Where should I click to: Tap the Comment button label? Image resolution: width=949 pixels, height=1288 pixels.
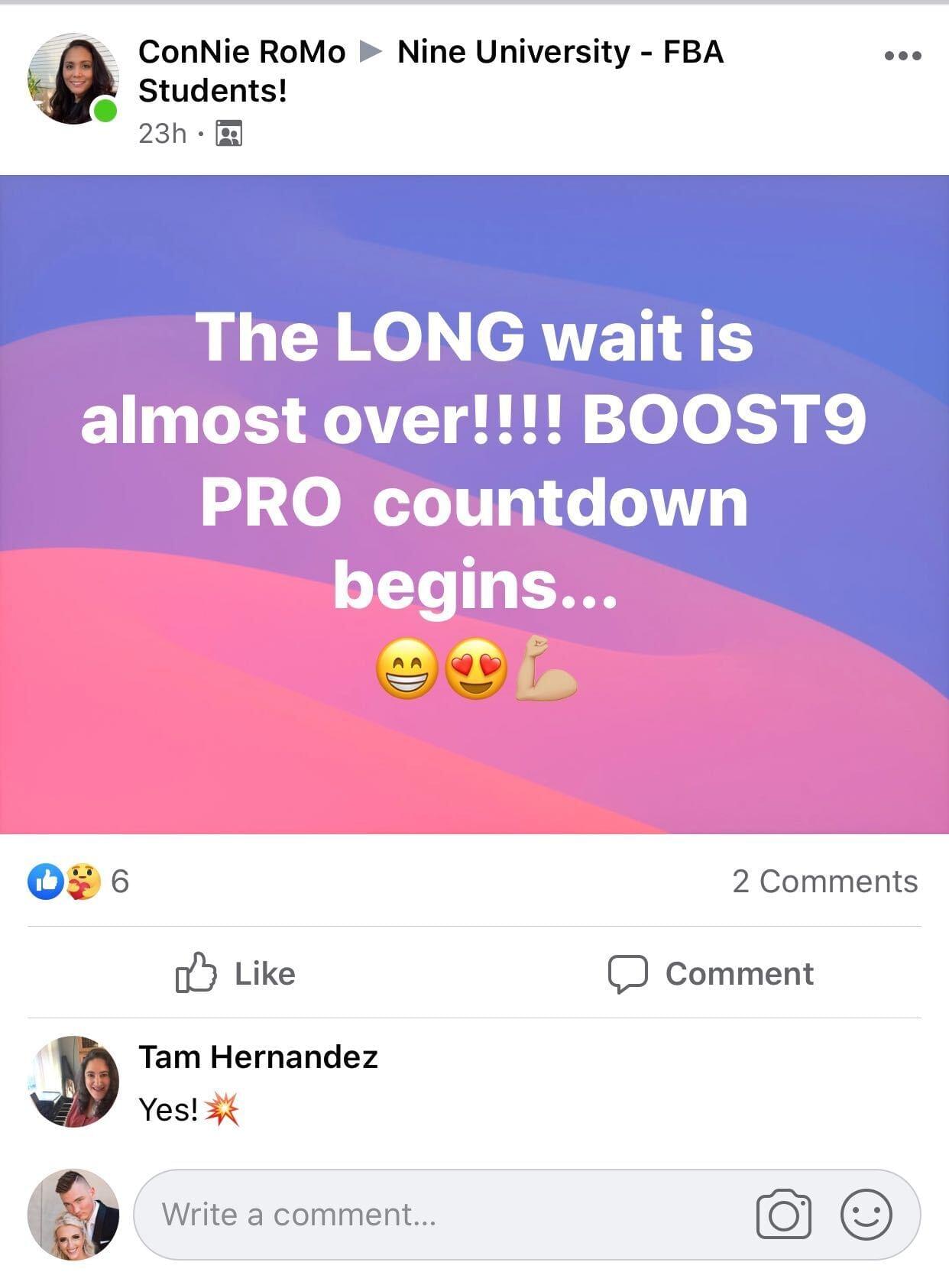click(739, 974)
